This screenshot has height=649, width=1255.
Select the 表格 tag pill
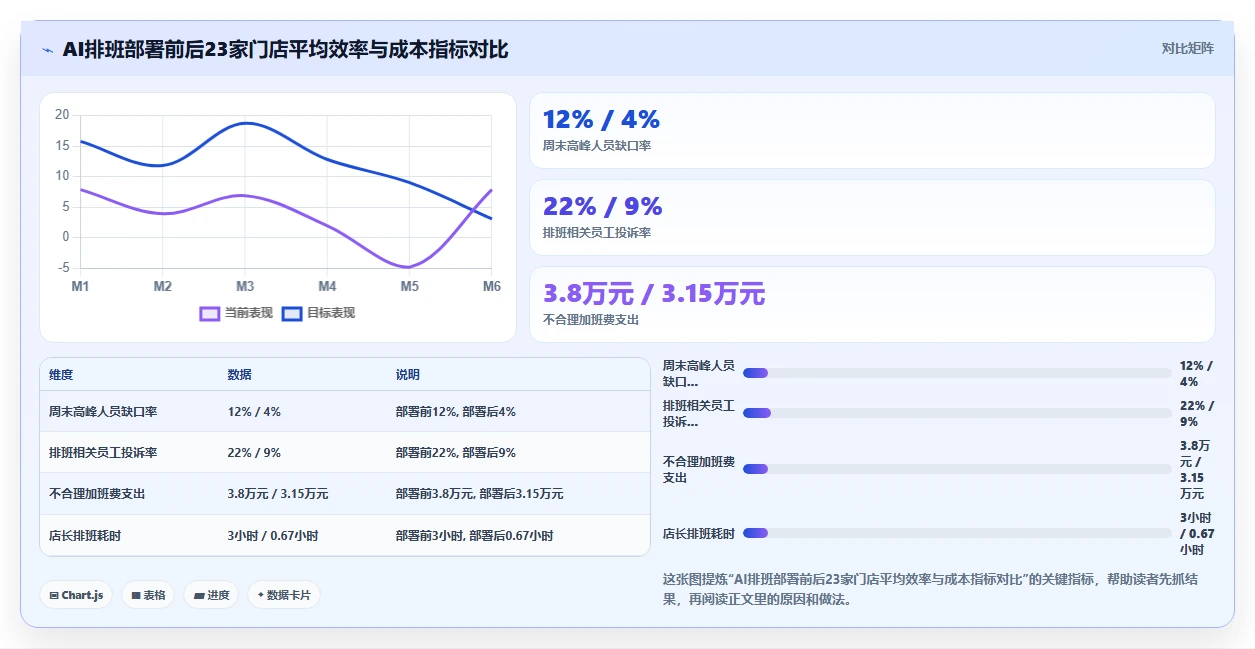[148, 595]
